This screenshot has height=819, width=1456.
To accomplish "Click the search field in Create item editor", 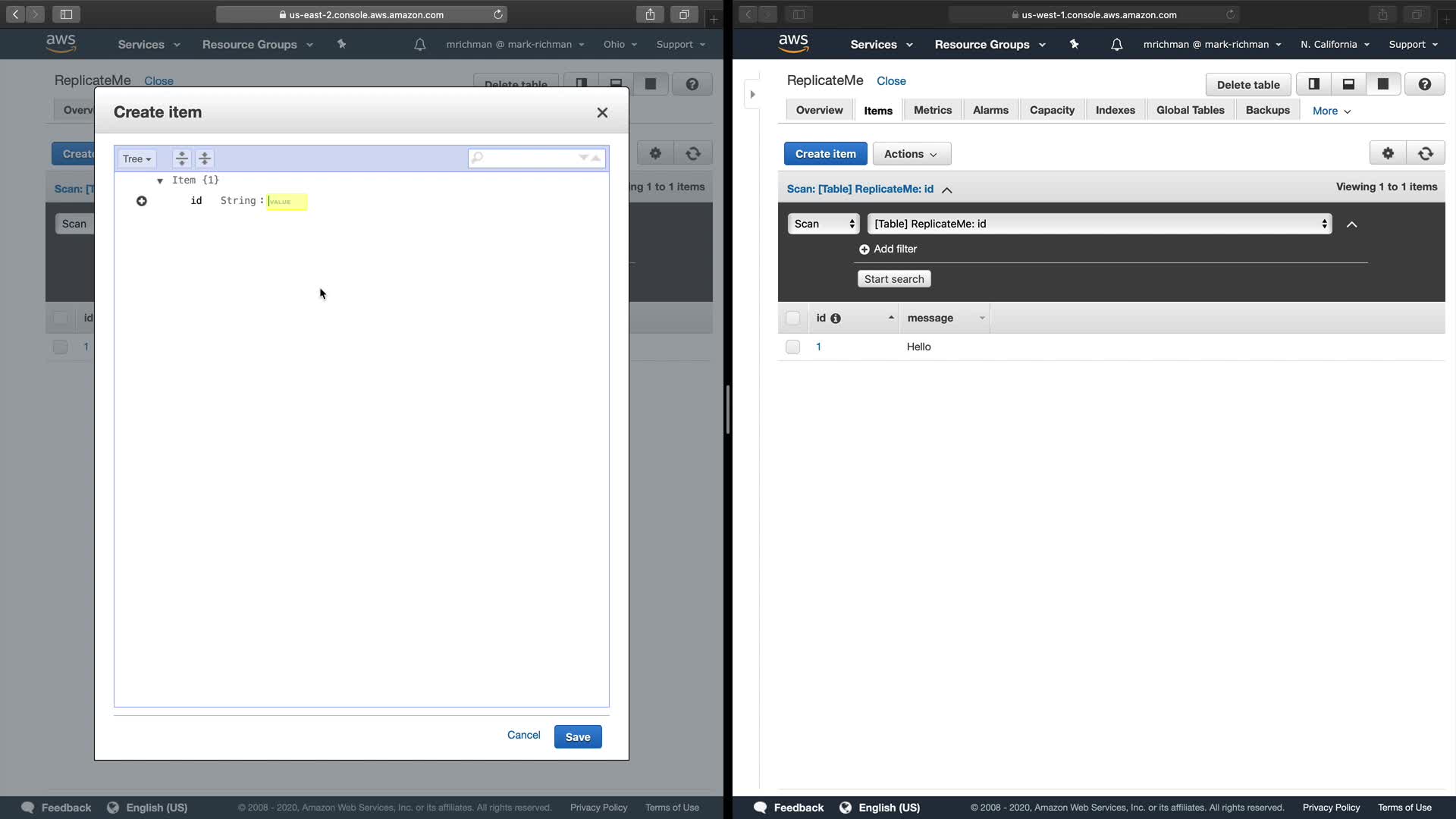I will pos(529,158).
